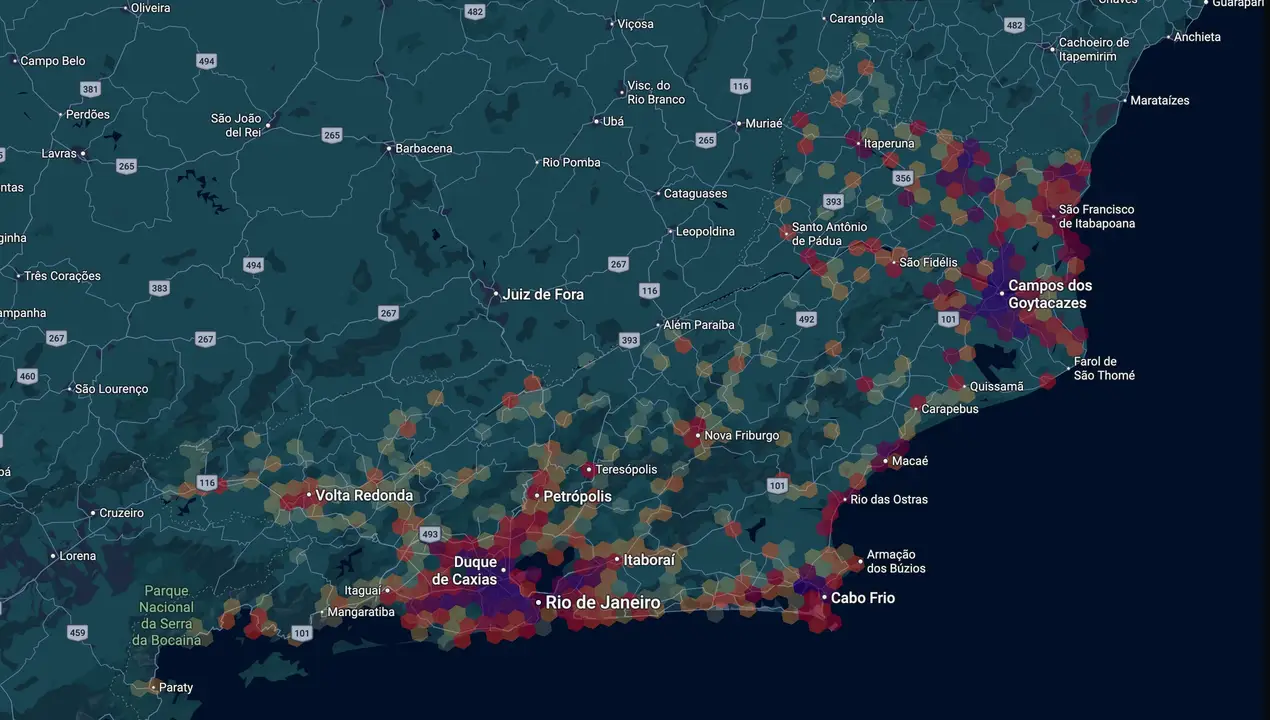Select the Nova Friburgo marker
1270x720 pixels.
click(698, 436)
